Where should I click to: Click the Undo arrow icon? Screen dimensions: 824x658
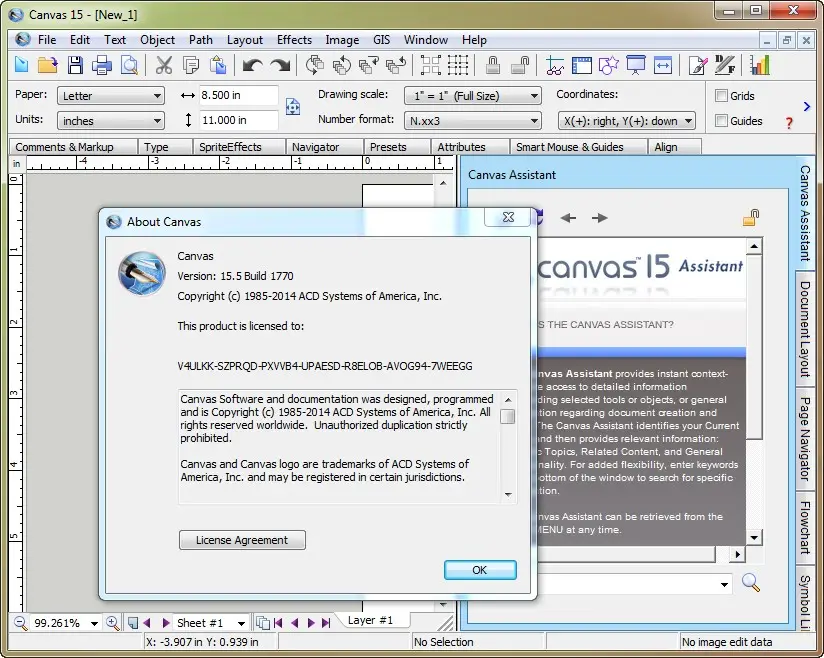(252, 65)
